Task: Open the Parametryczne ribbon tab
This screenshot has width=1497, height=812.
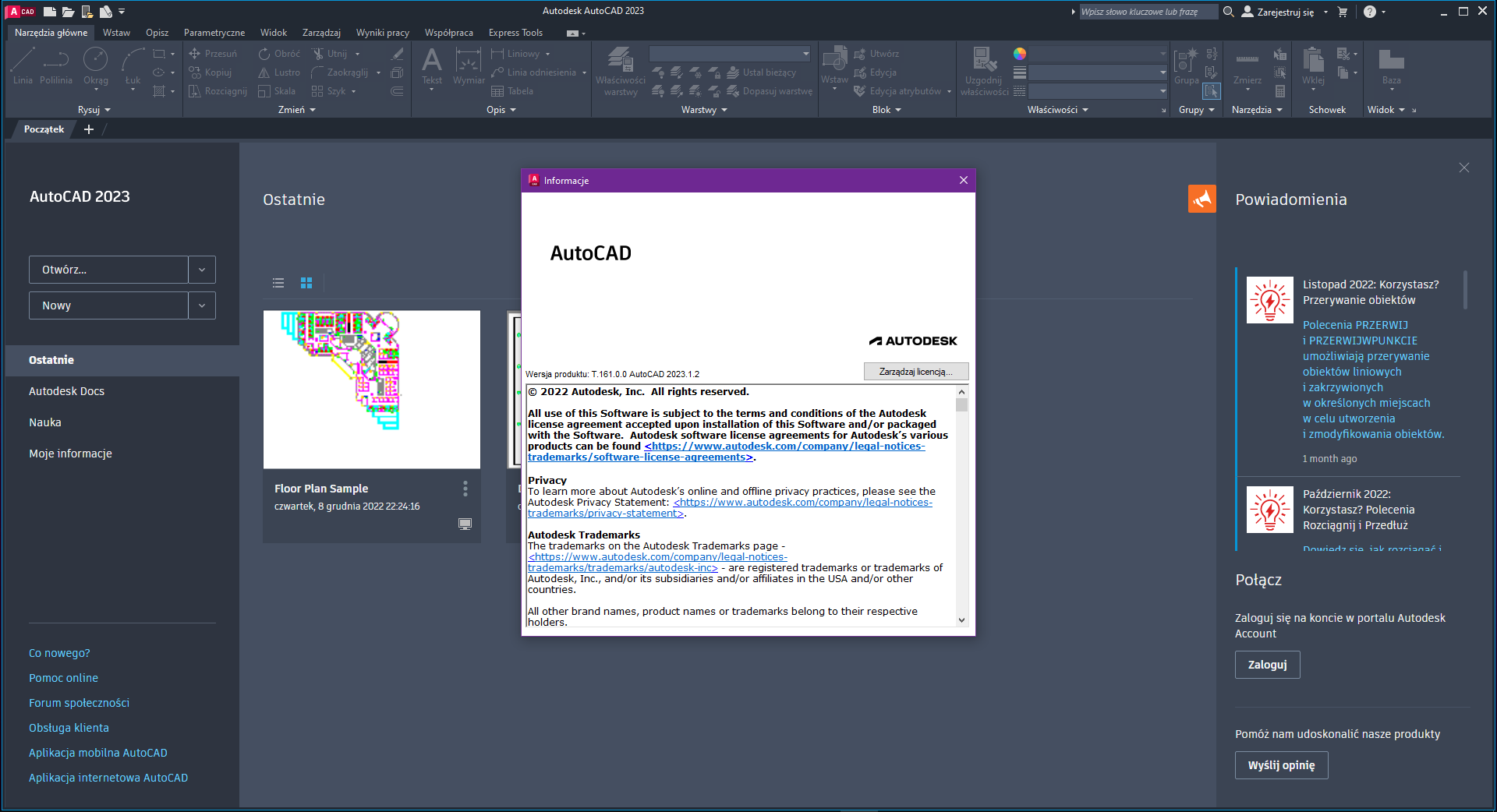Action: tap(214, 33)
